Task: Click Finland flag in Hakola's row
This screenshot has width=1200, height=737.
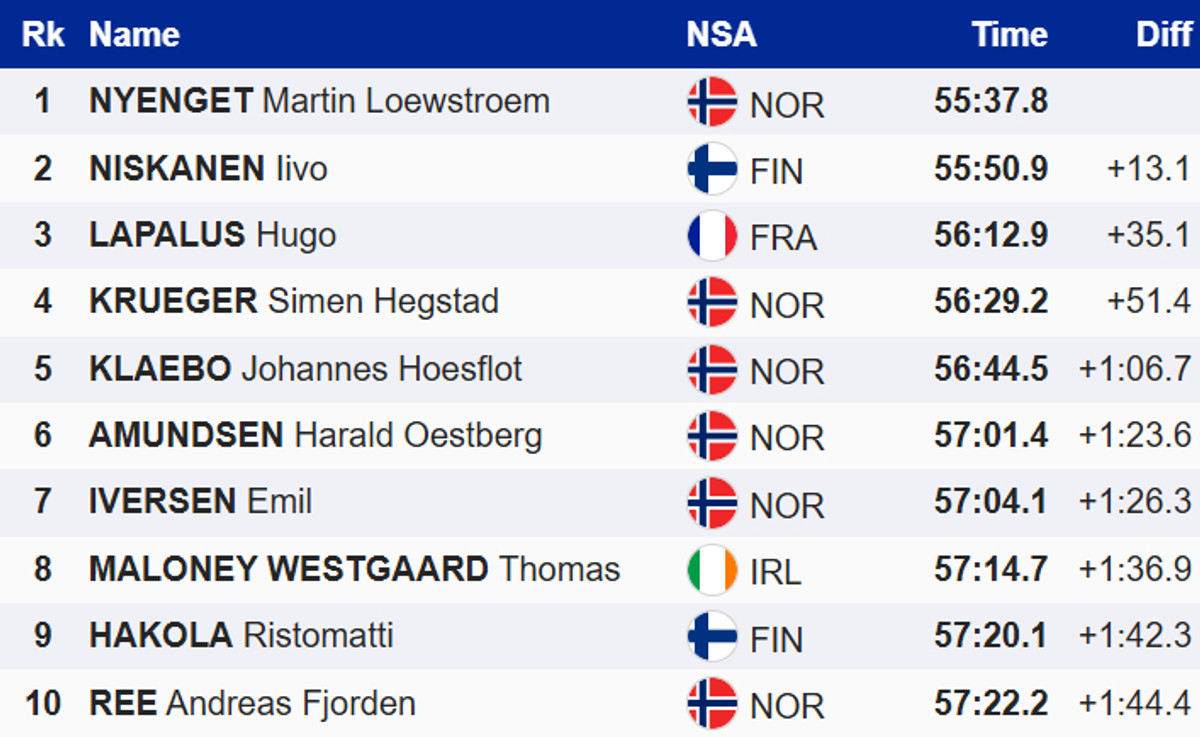Action: (x=712, y=637)
